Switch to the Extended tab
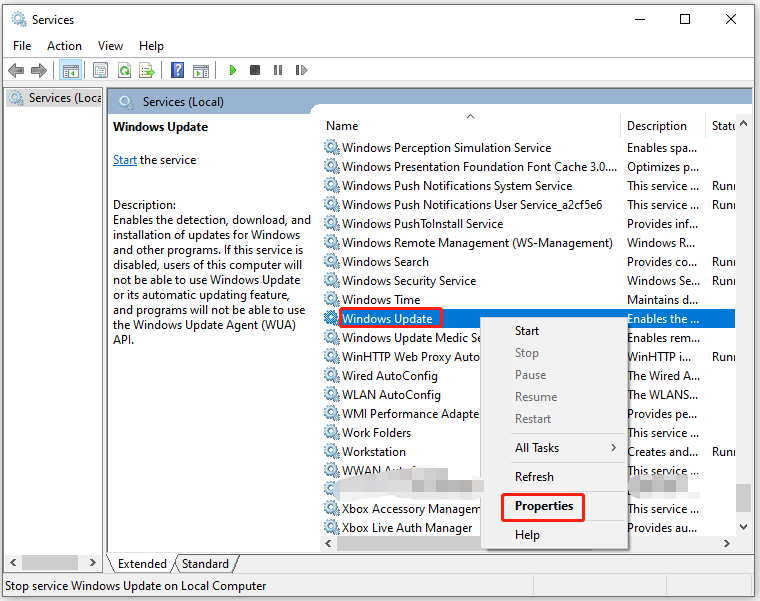Screen dimensions: 760x601 (142, 564)
